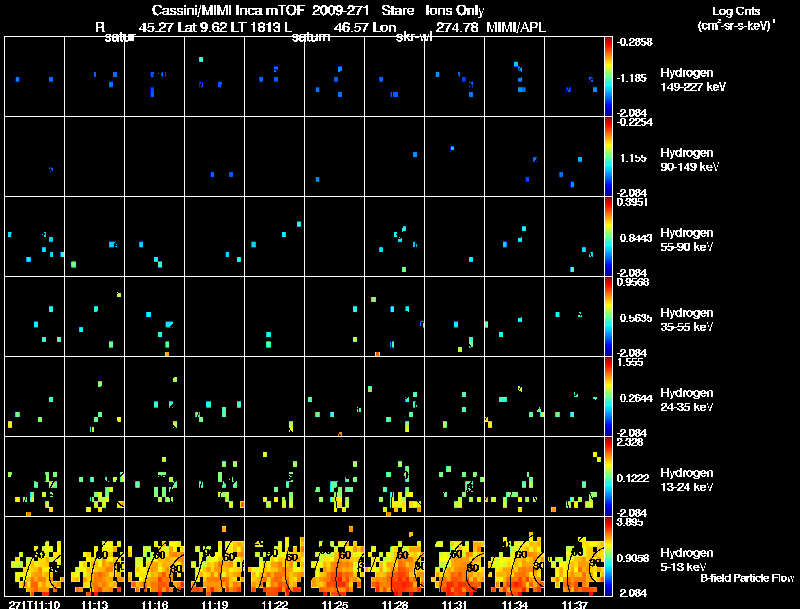Open the 5-13 keV panel at 11:28
The image size is (800, 609).
click(x=394, y=556)
